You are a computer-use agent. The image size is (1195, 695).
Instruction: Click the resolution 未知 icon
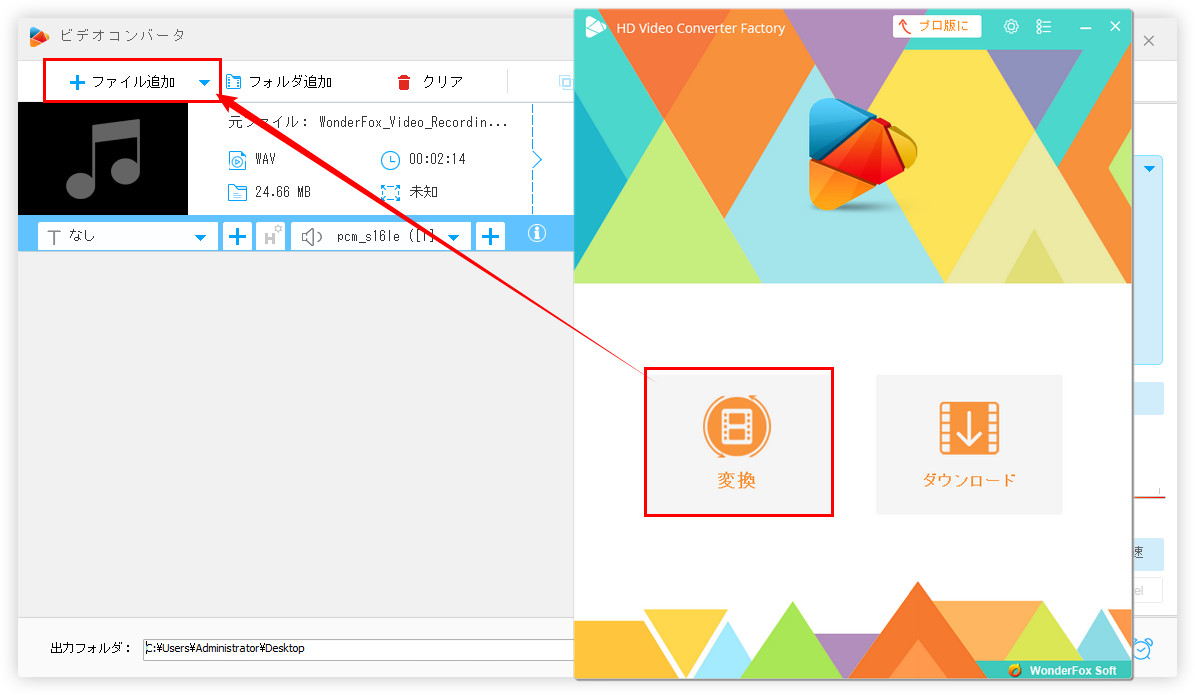[389, 192]
